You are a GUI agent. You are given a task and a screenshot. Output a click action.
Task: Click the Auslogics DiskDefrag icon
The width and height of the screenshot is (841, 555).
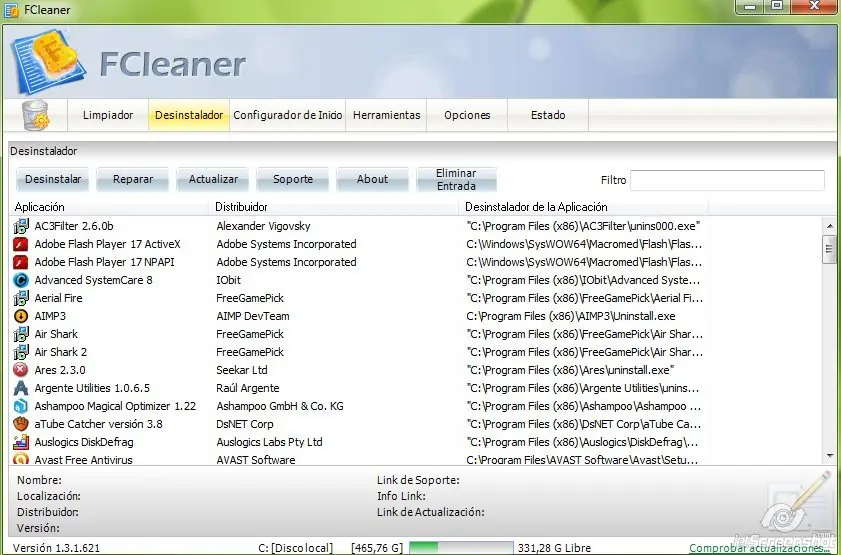point(21,442)
